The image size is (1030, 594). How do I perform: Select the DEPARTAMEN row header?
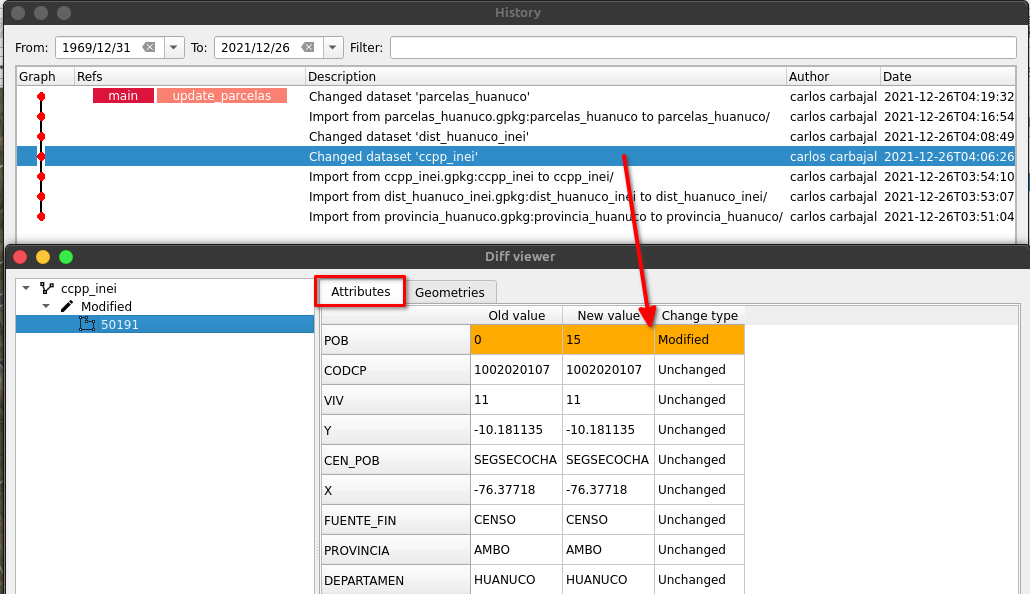396,580
